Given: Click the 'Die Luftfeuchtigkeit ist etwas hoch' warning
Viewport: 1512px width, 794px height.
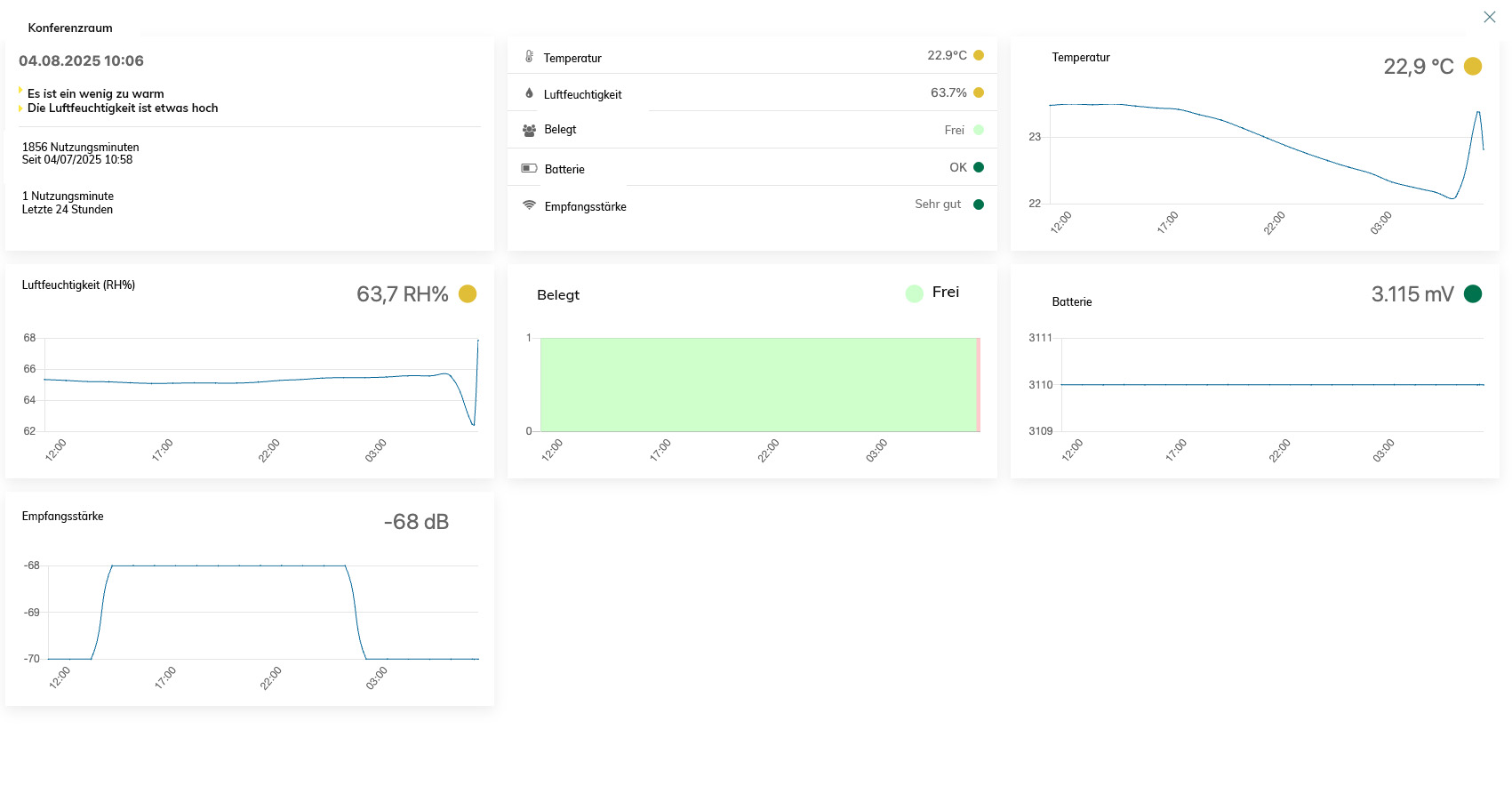Looking at the screenshot, I should click(x=122, y=108).
